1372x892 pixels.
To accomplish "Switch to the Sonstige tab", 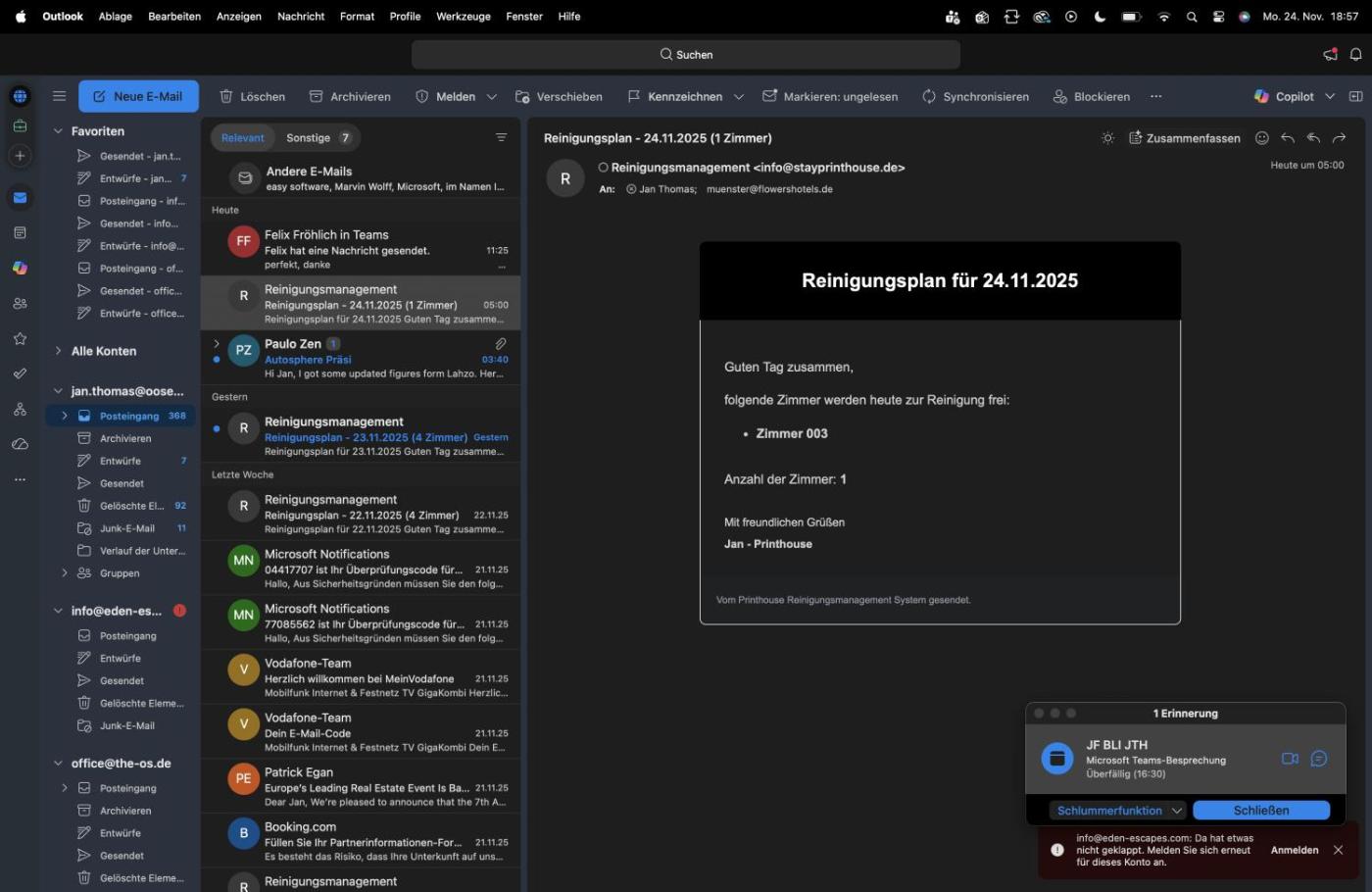I will (308, 138).
